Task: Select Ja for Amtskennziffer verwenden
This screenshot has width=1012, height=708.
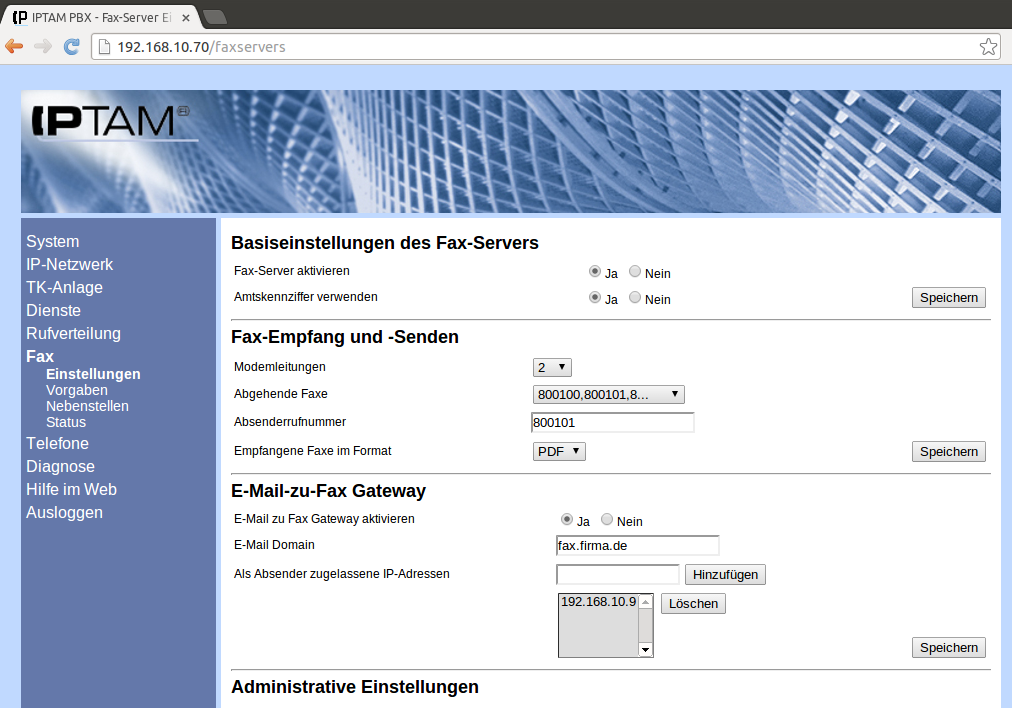Action: click(x=595, y=298)
